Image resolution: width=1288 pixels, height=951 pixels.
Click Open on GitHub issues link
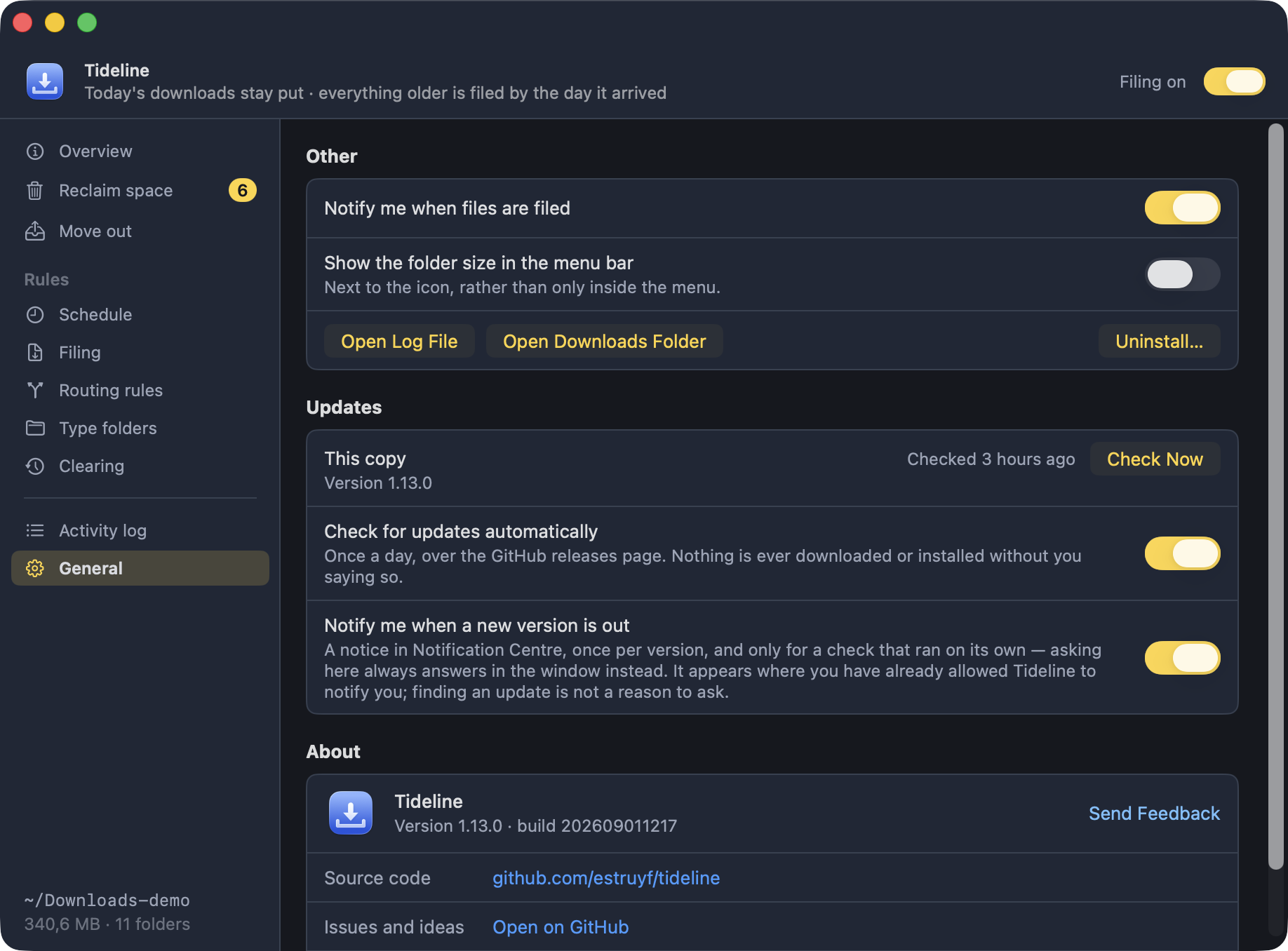point(561,927)
